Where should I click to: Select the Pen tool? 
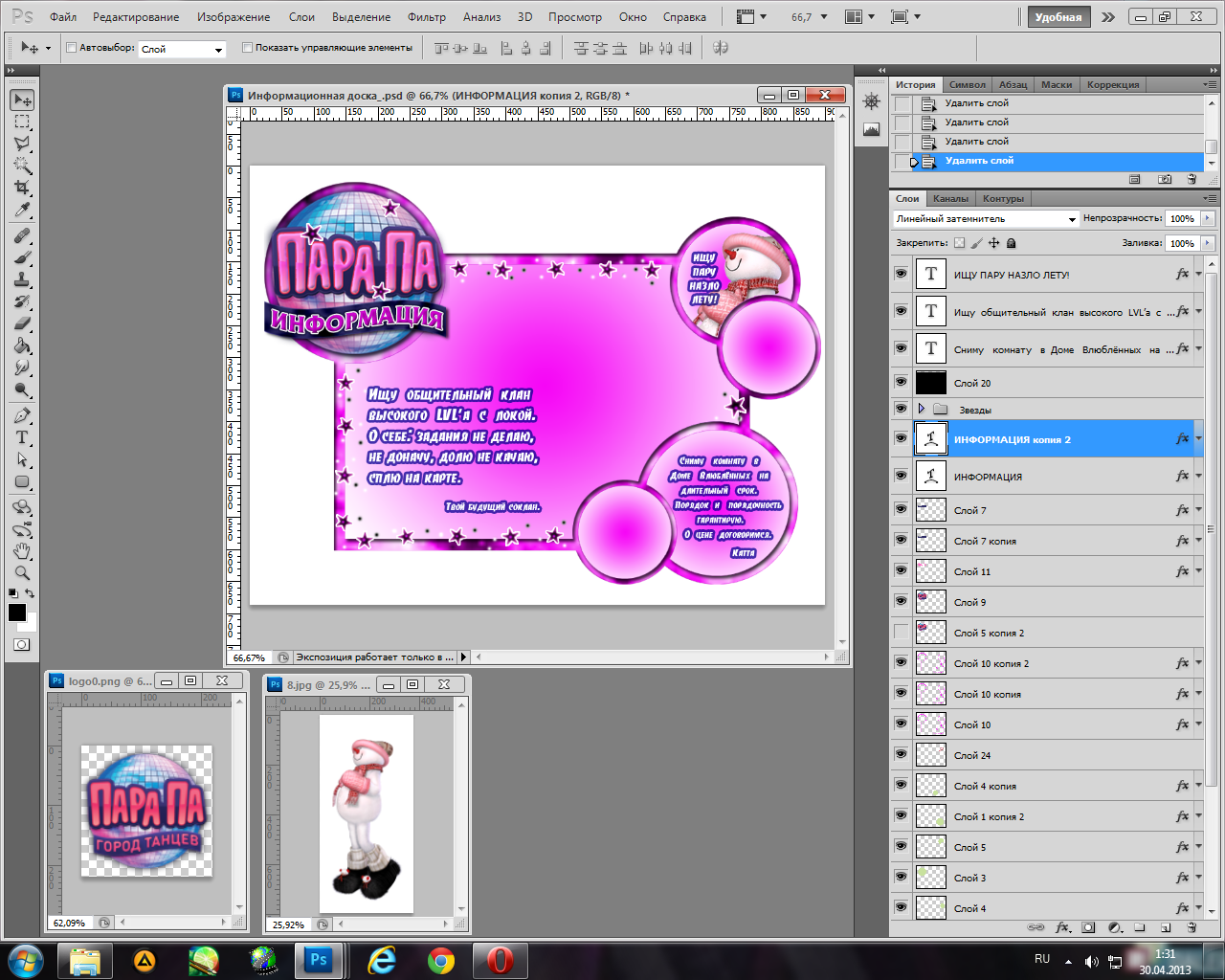[x=22, y=415]
